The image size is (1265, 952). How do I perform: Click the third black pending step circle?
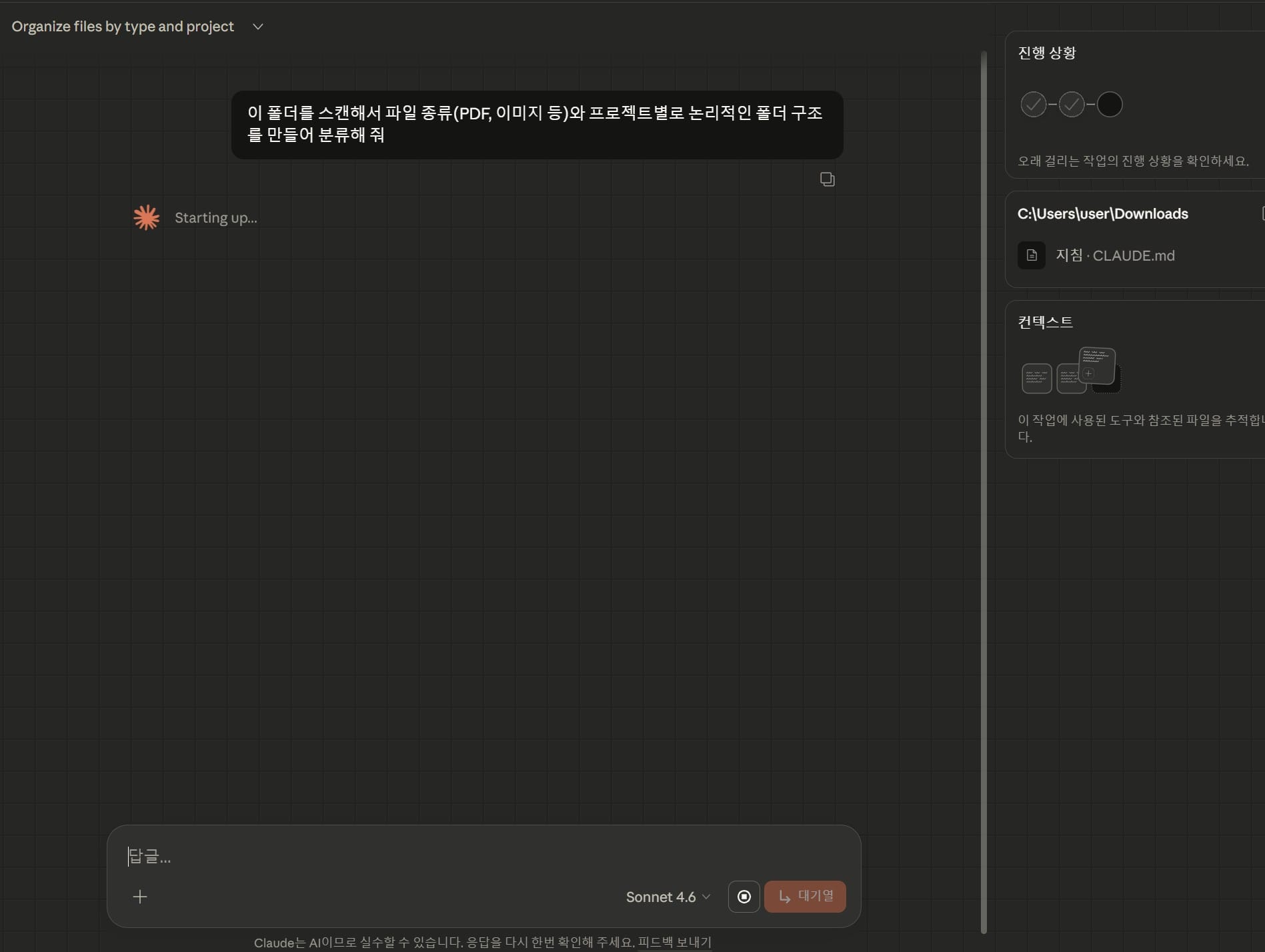(1109, 105)
